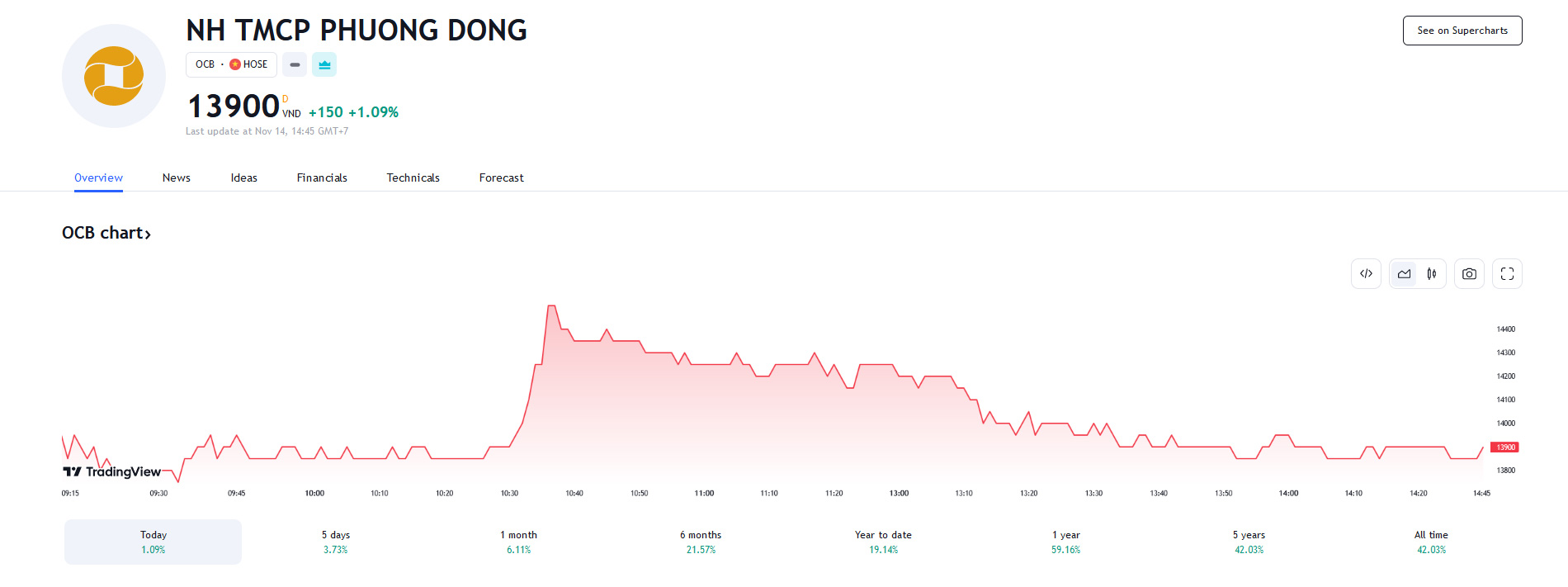Switch chart to area style

pyautogui.click(x=1404, y=274)
